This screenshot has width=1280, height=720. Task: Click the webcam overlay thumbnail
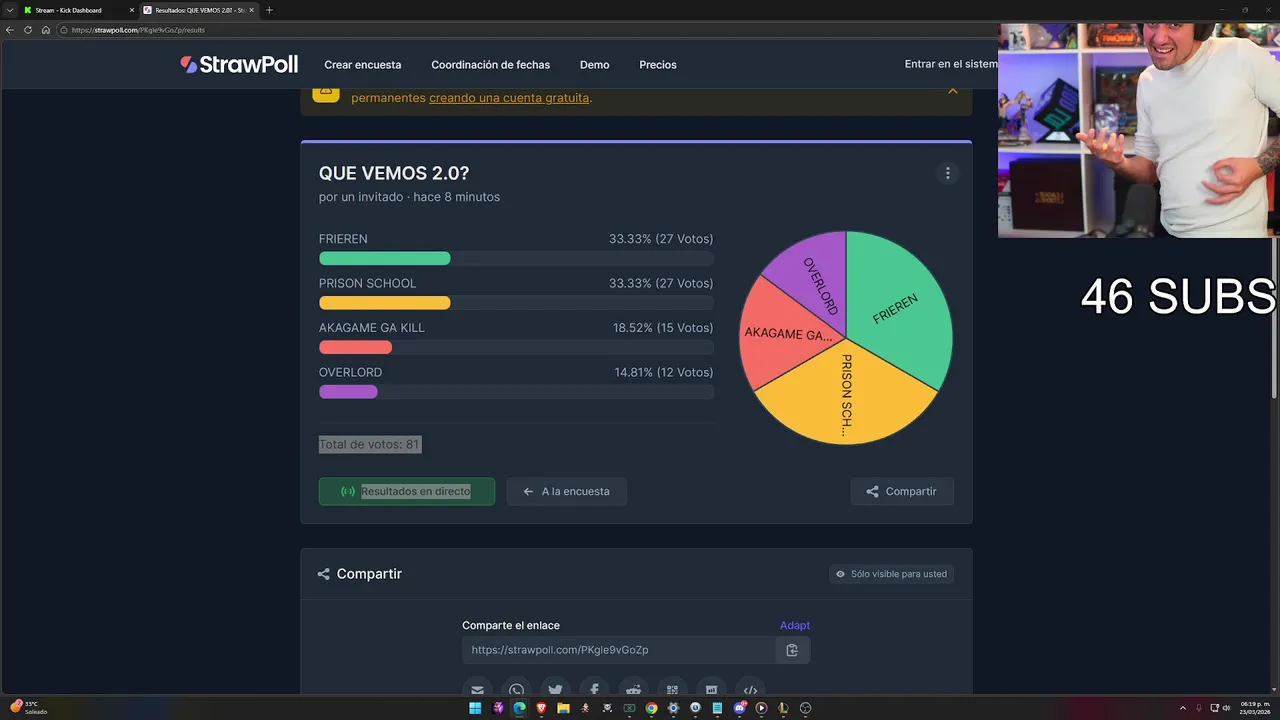click(x=1139, y=130)
